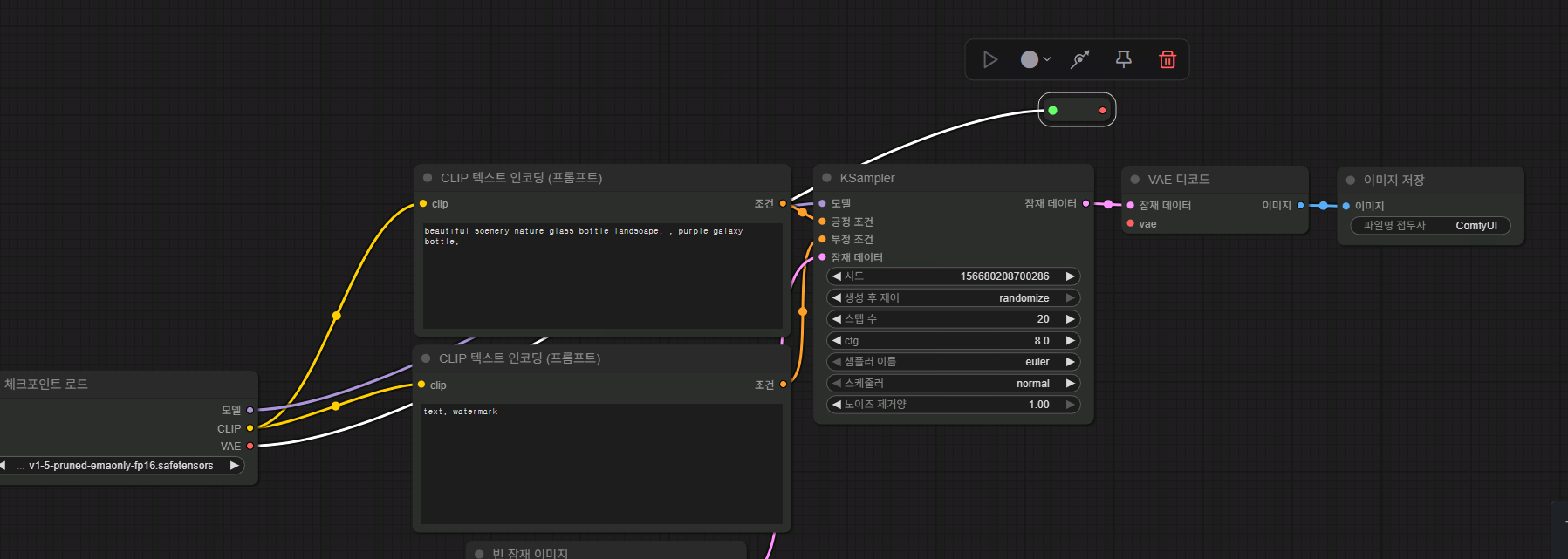Open the 샘플러 이름 euler selector
Screen dimensions: 1568x559
click(953, 362)
